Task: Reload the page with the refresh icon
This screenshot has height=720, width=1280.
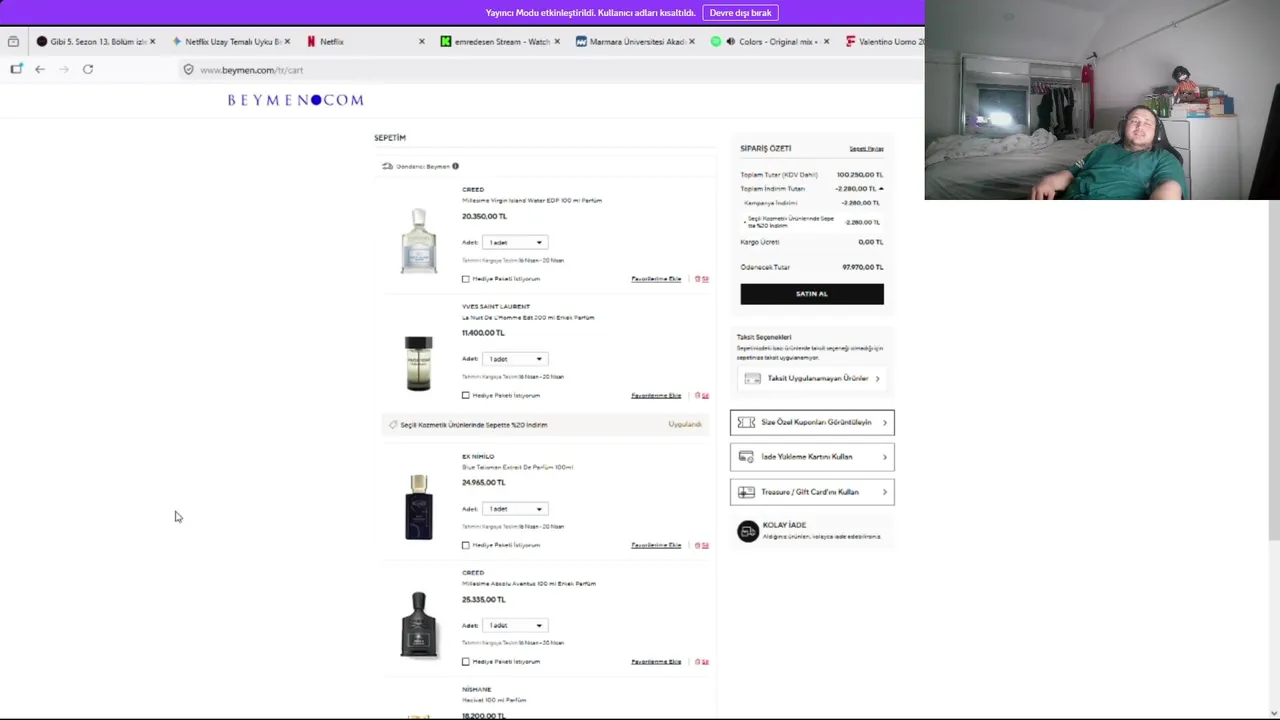Action: 88,69
